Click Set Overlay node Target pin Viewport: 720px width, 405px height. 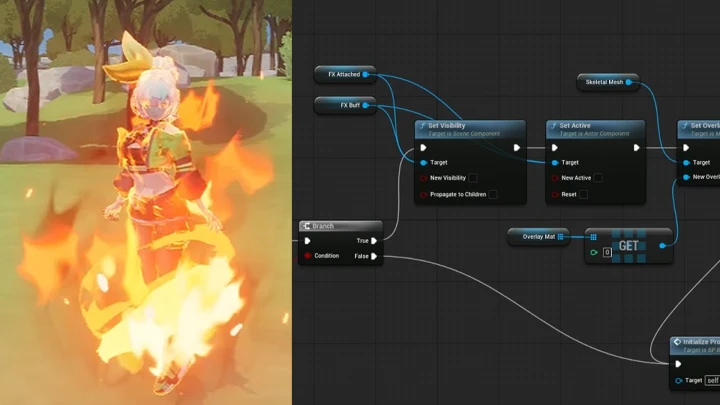686,163
